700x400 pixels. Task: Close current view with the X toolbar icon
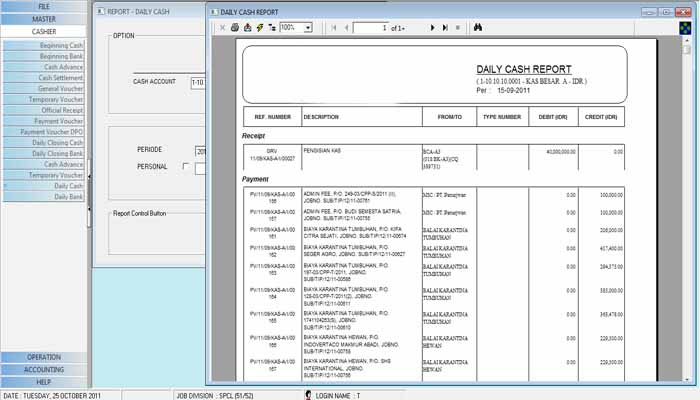pos(222,28)
